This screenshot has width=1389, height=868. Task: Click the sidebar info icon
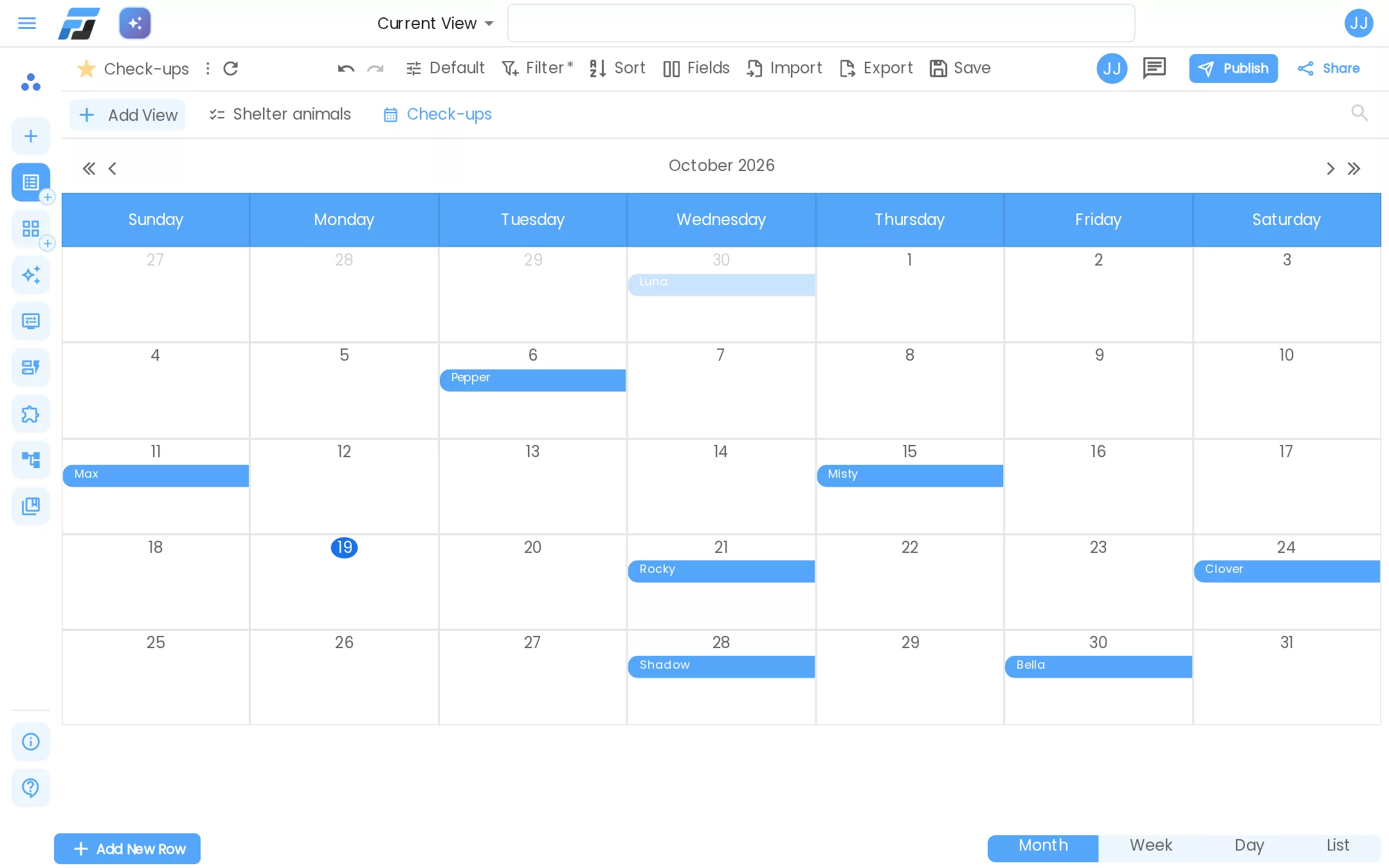(x=31, y=742)
